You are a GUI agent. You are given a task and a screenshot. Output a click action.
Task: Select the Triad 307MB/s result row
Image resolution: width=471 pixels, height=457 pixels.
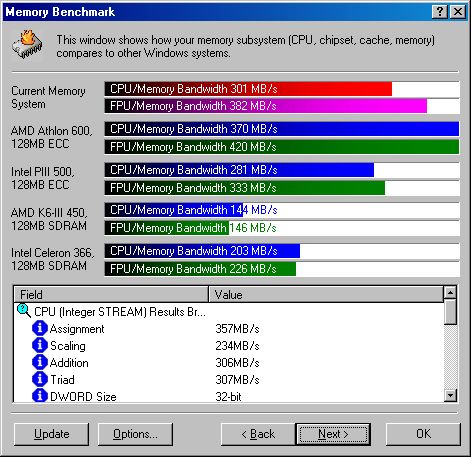(x=229, y=379)
